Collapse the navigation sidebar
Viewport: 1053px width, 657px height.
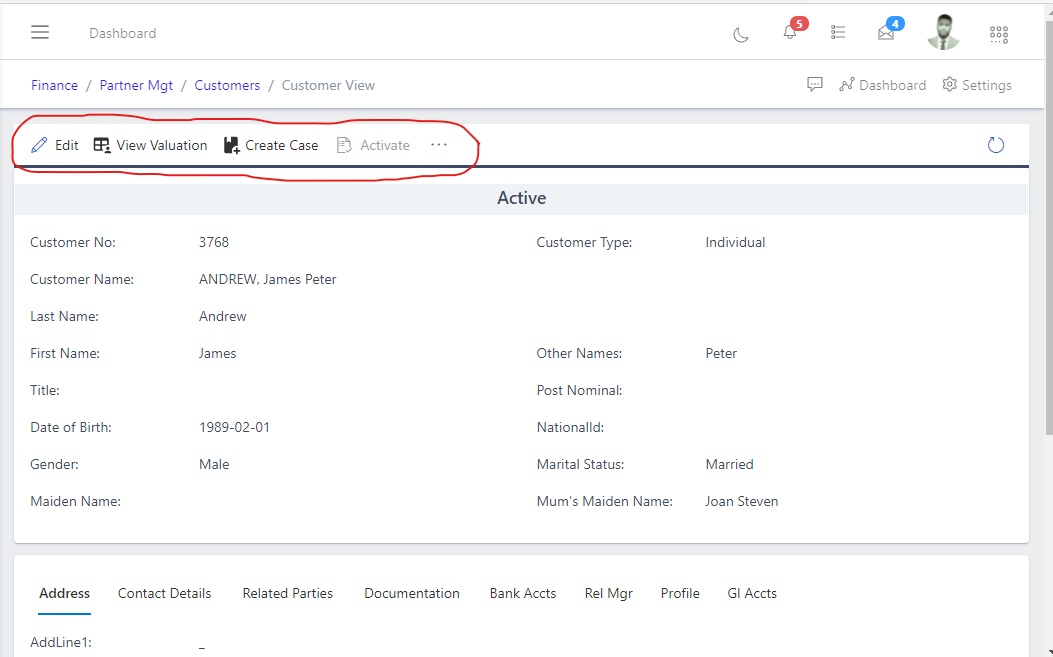(40, 31)
